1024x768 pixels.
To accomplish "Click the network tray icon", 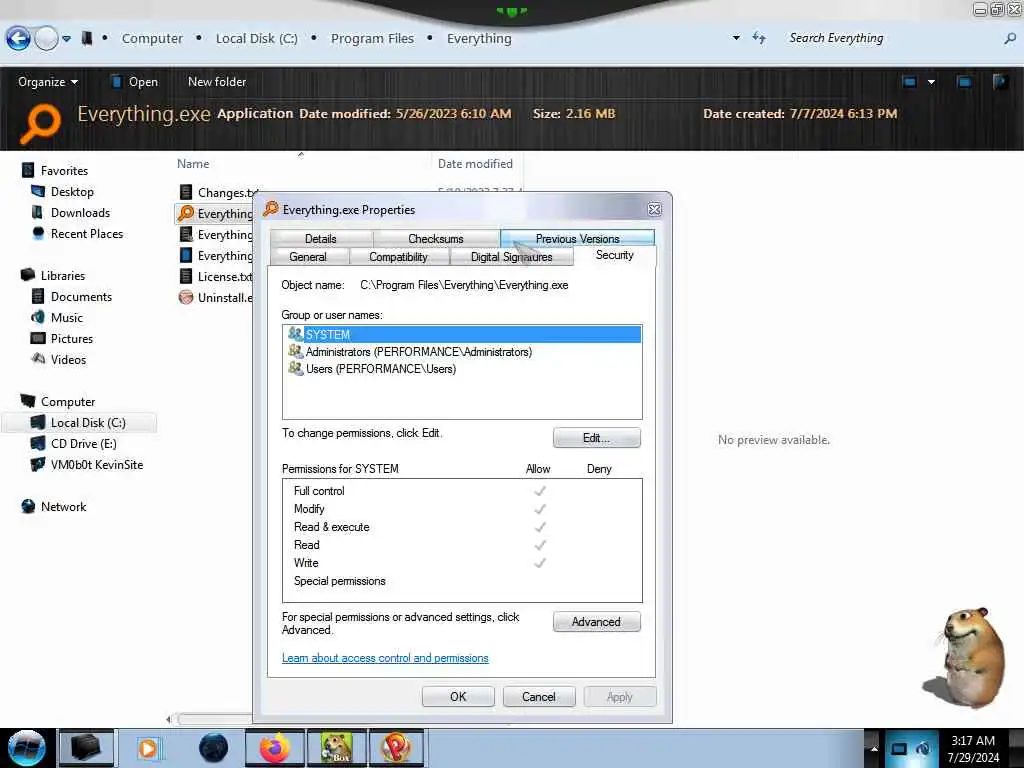I will pos(899,748).
